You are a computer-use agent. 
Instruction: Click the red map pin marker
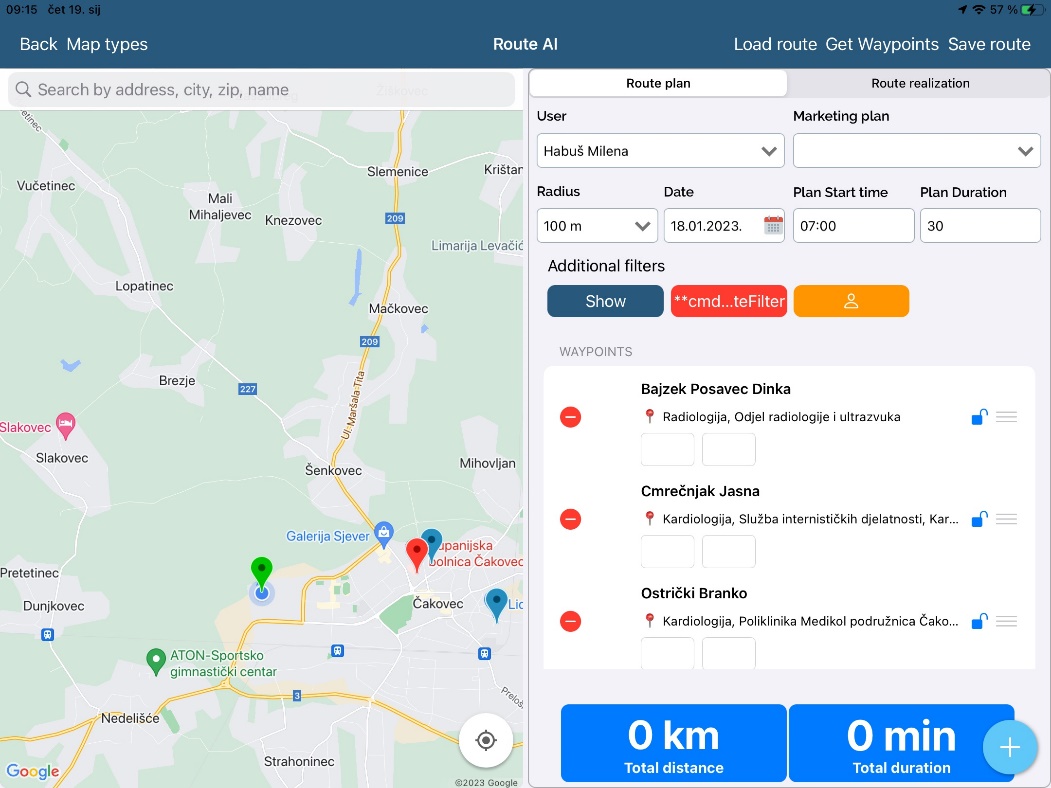416,552
